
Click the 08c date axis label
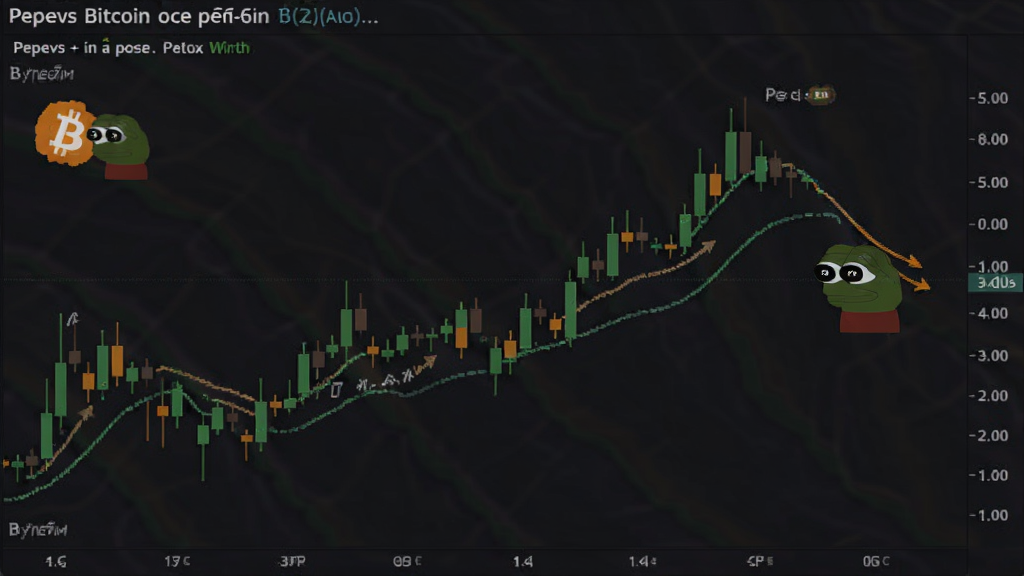[407, 561]
